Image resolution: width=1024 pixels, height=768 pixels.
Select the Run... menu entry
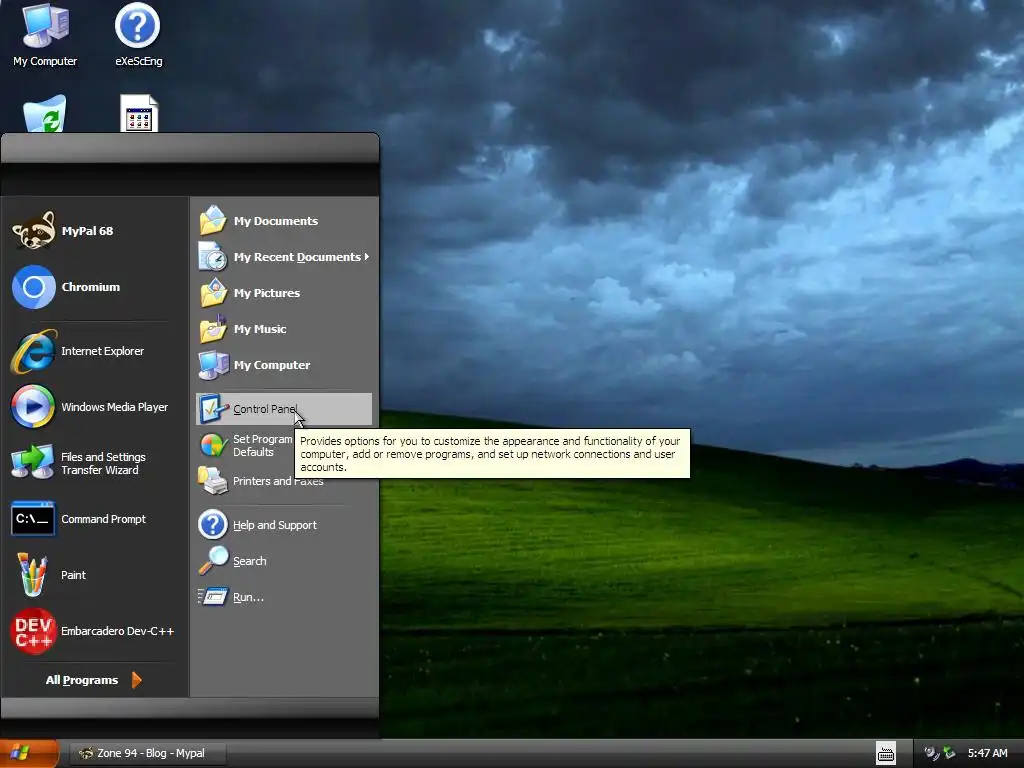pos(248,597)
